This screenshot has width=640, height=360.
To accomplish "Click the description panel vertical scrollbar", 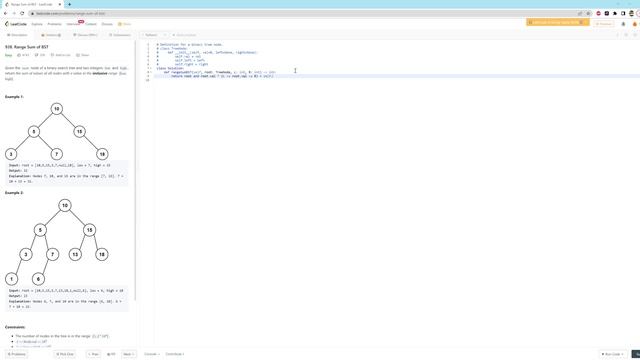I will (135, 171).
